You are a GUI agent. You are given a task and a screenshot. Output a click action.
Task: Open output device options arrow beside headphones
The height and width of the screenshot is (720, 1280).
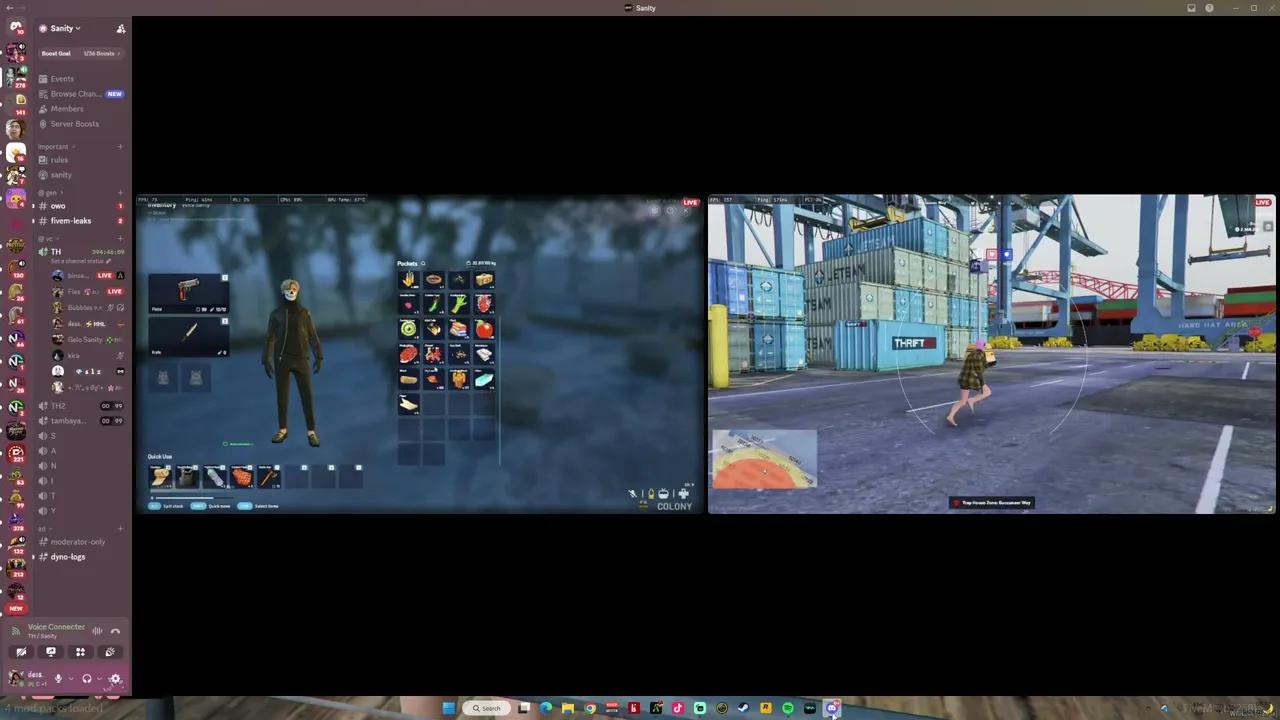[x=99, y=679]
